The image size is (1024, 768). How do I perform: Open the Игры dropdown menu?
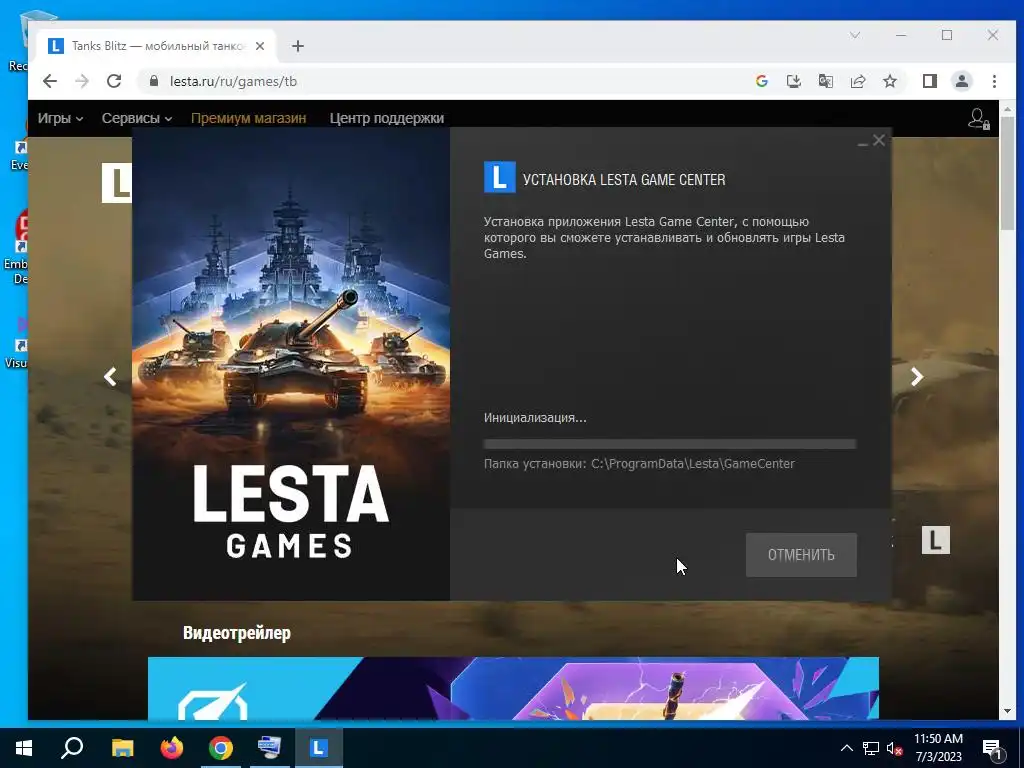point(60,118)
